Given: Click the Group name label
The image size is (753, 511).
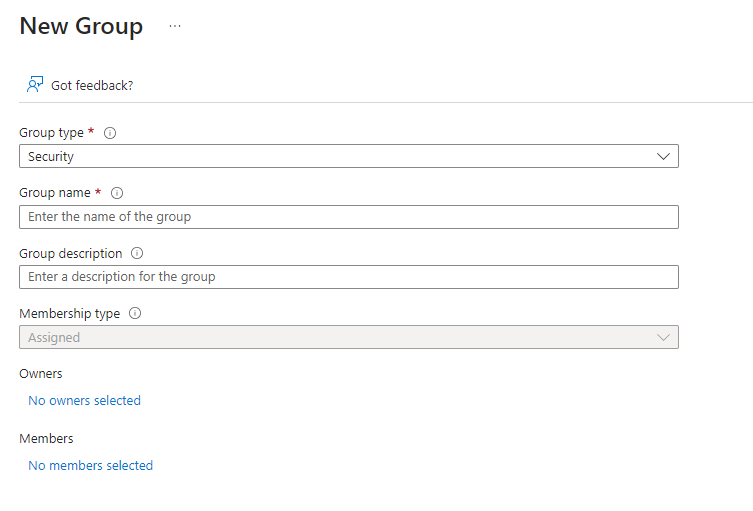Looking at the screenshot, I should click(54, 193).
